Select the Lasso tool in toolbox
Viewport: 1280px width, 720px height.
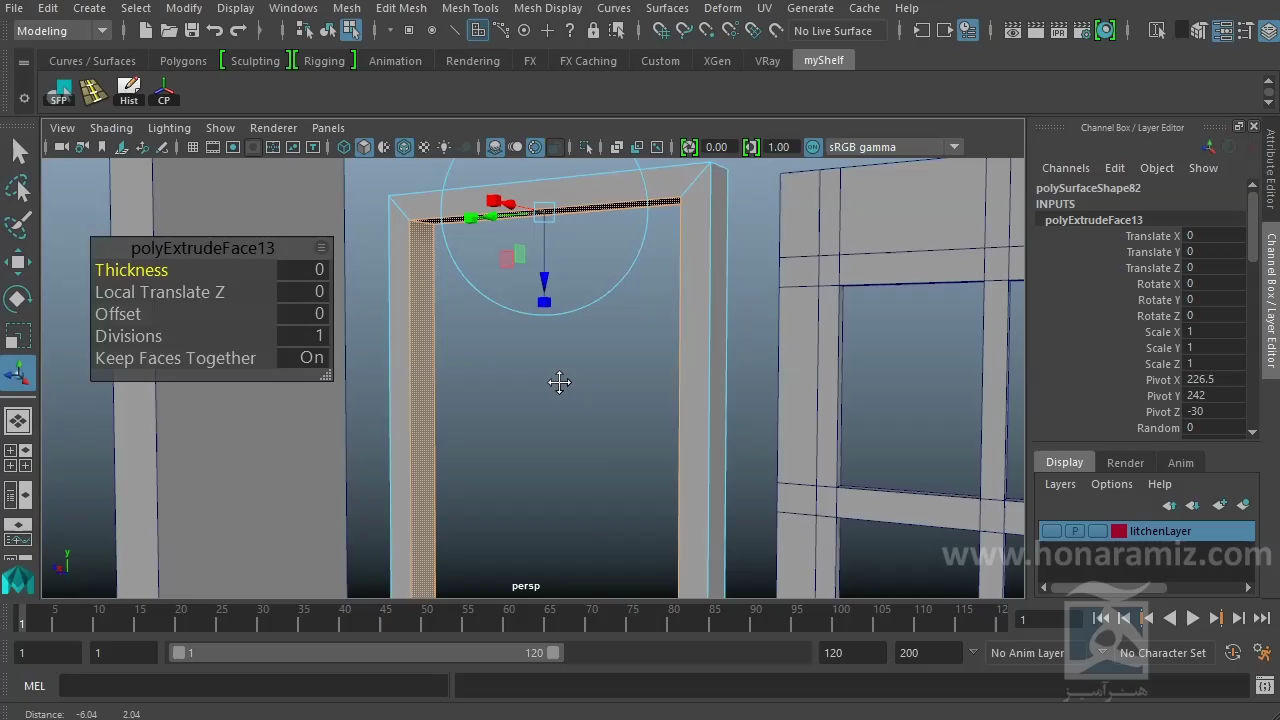[18, 189]
